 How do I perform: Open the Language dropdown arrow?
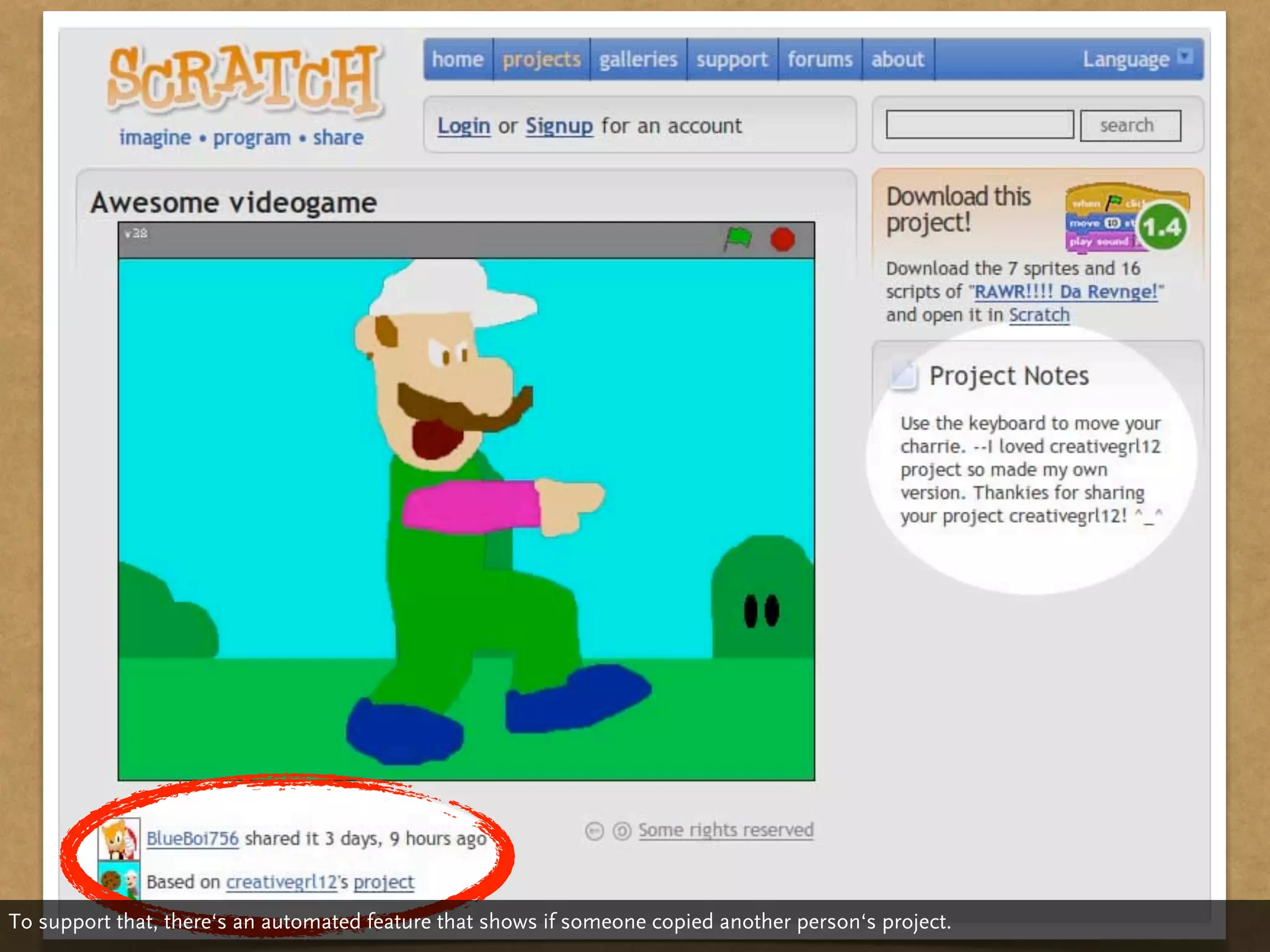(x=1185, y=56)
